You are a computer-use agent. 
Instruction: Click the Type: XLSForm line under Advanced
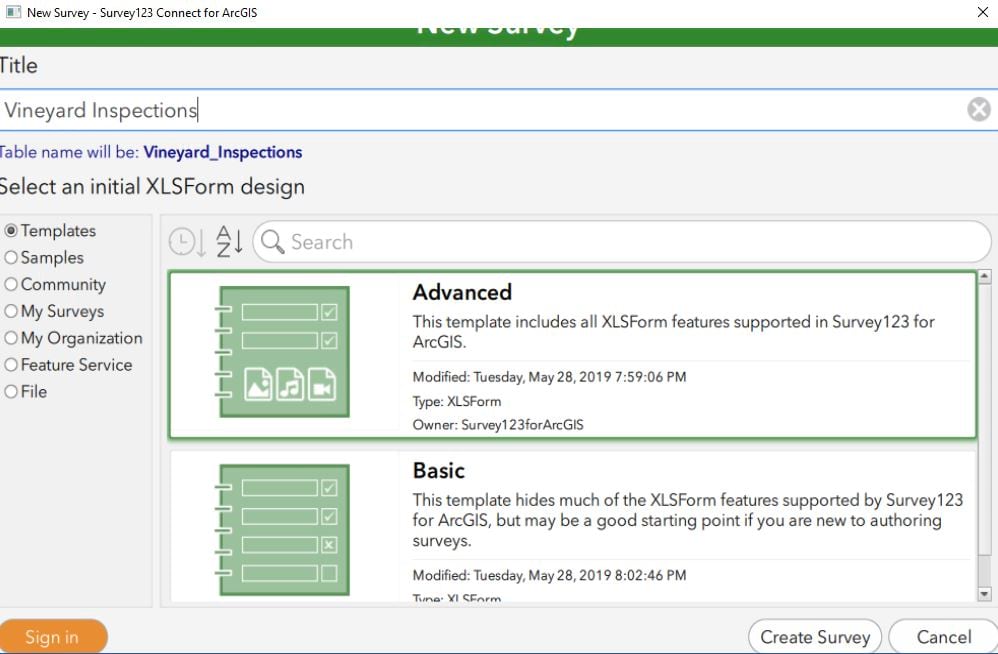tap(456, 401)
